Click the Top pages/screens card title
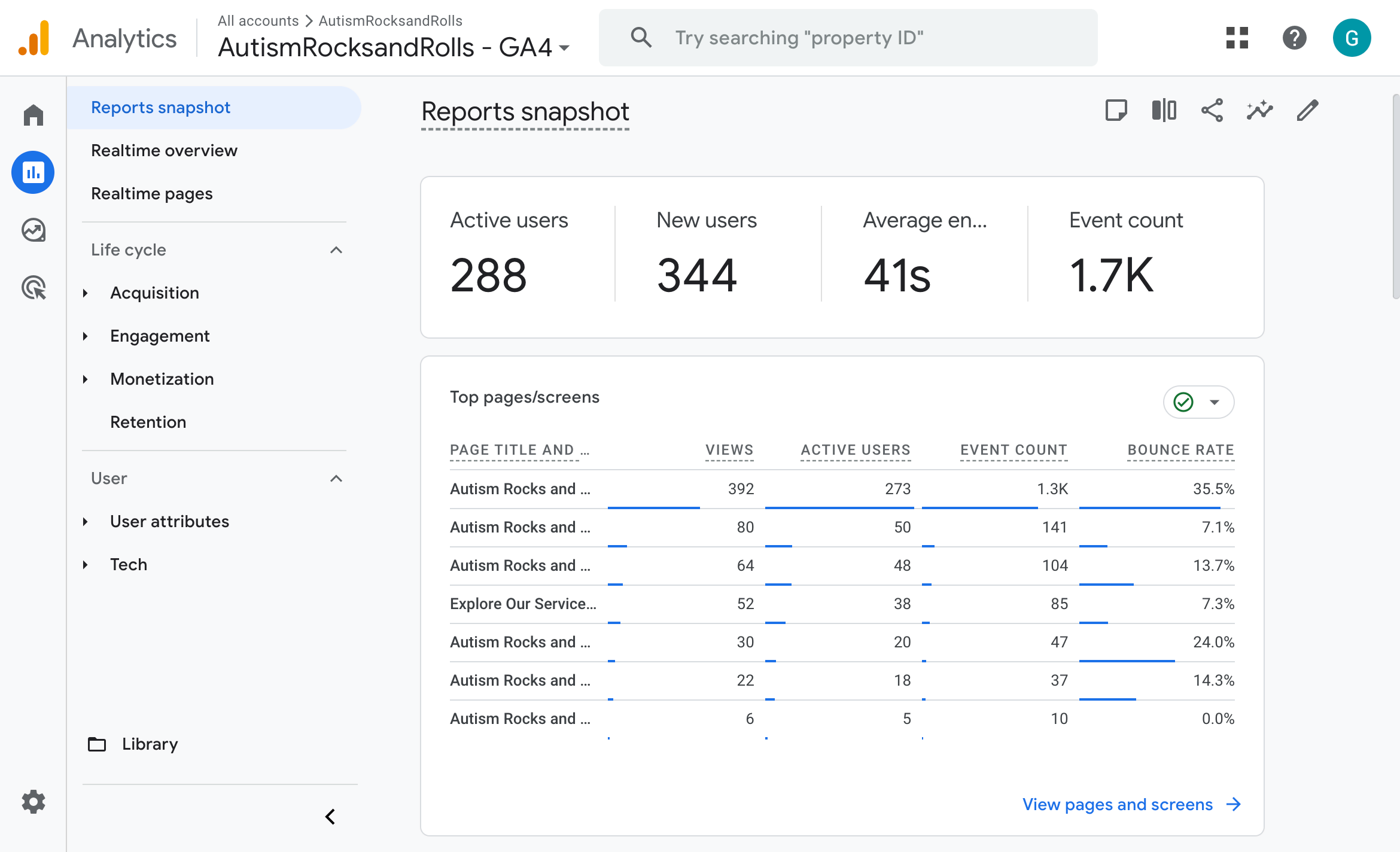The width and height of the screenshot is (1400, 852). (524, 397)
